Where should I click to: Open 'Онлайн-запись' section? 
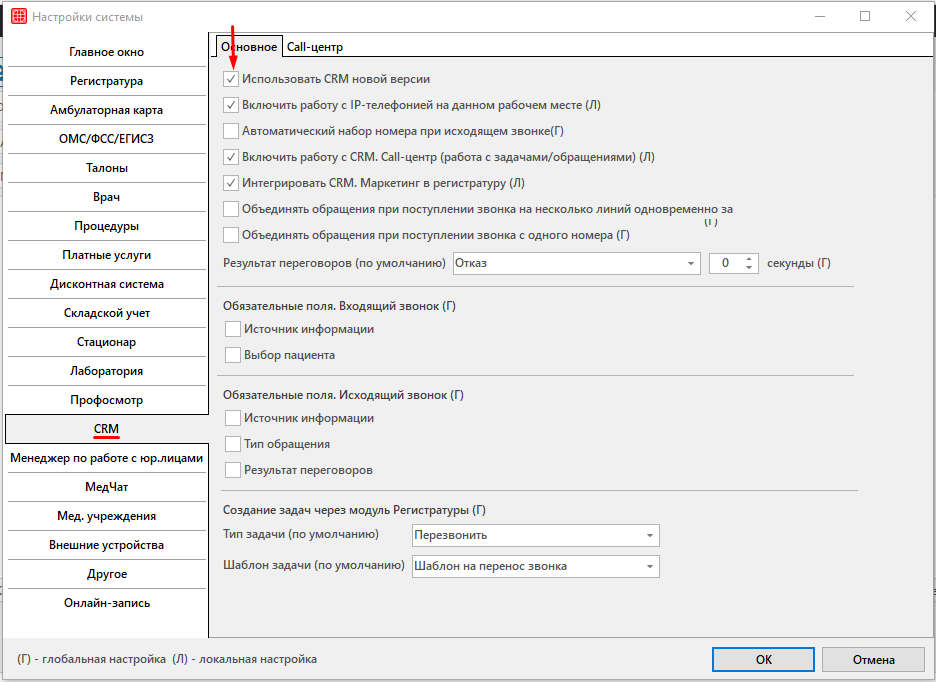[107, 603]
